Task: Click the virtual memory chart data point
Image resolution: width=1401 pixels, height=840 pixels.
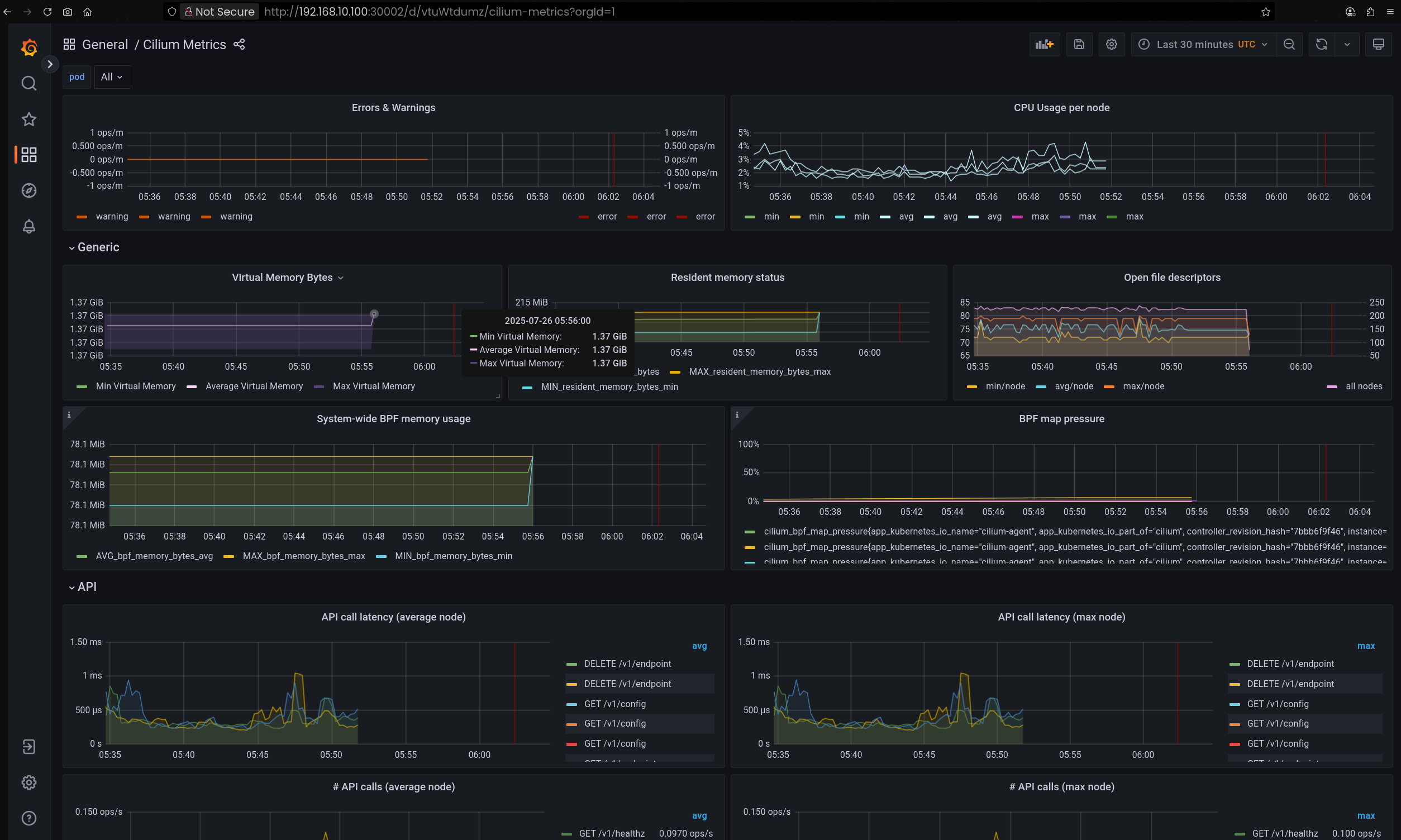Action: click(x=374, y=313)
